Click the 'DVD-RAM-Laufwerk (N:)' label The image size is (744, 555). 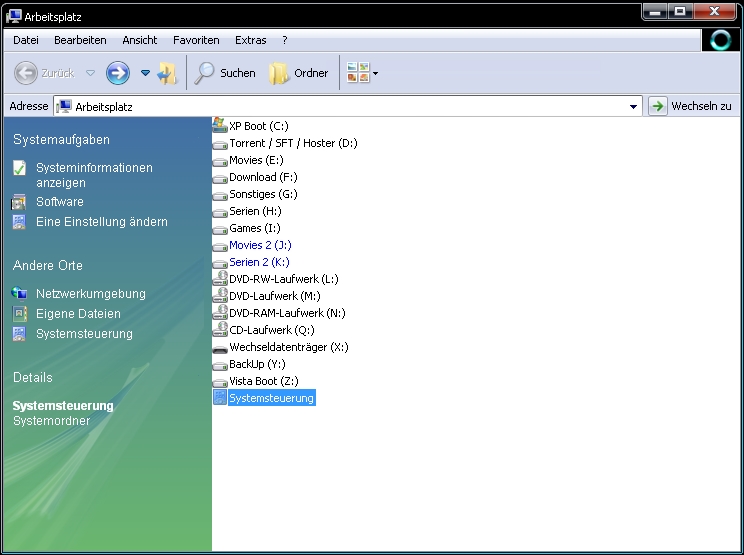tap(287, 313)
